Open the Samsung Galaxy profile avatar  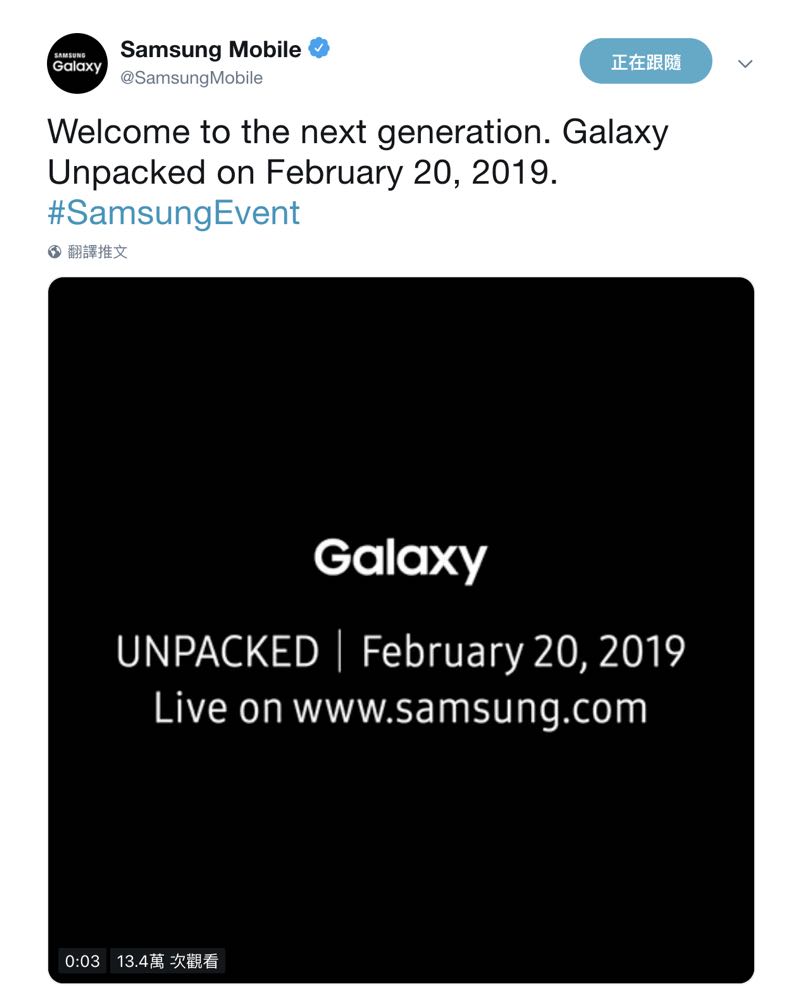click(77, 63)
